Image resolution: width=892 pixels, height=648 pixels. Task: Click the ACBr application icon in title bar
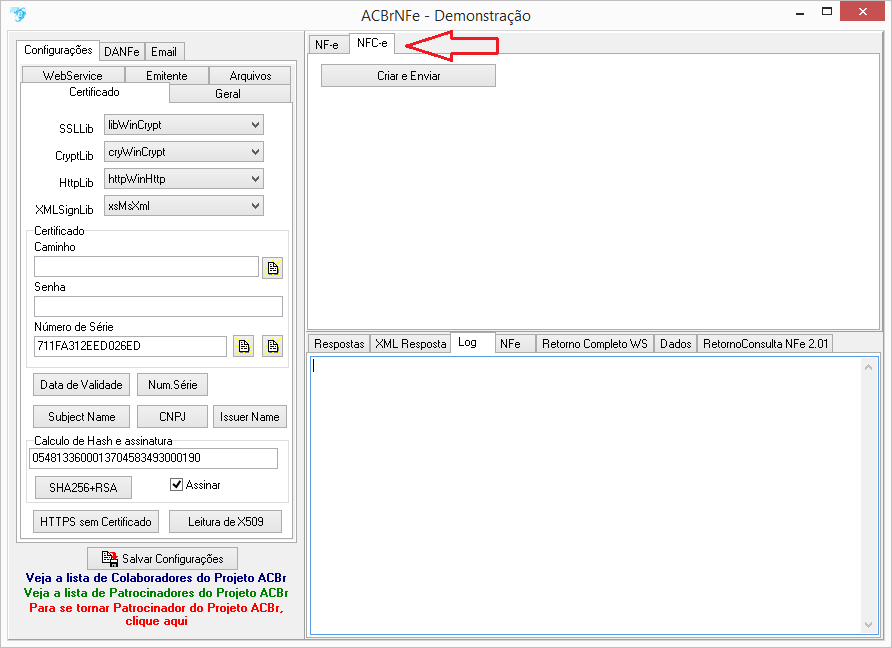pyautogui.click(x=18, y=14)
